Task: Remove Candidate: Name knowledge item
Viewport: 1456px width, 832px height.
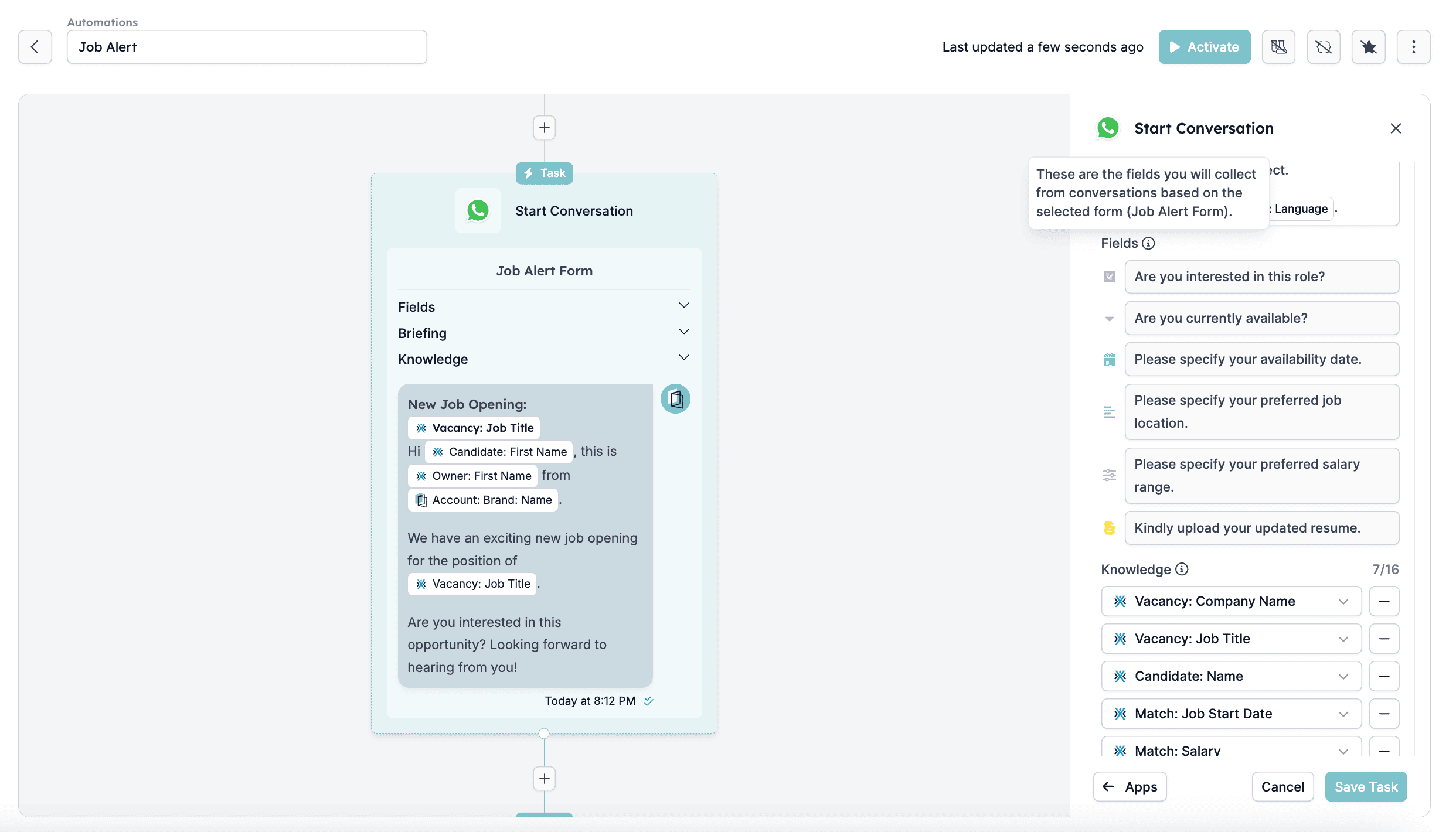Action: [x=1384, y=677]
